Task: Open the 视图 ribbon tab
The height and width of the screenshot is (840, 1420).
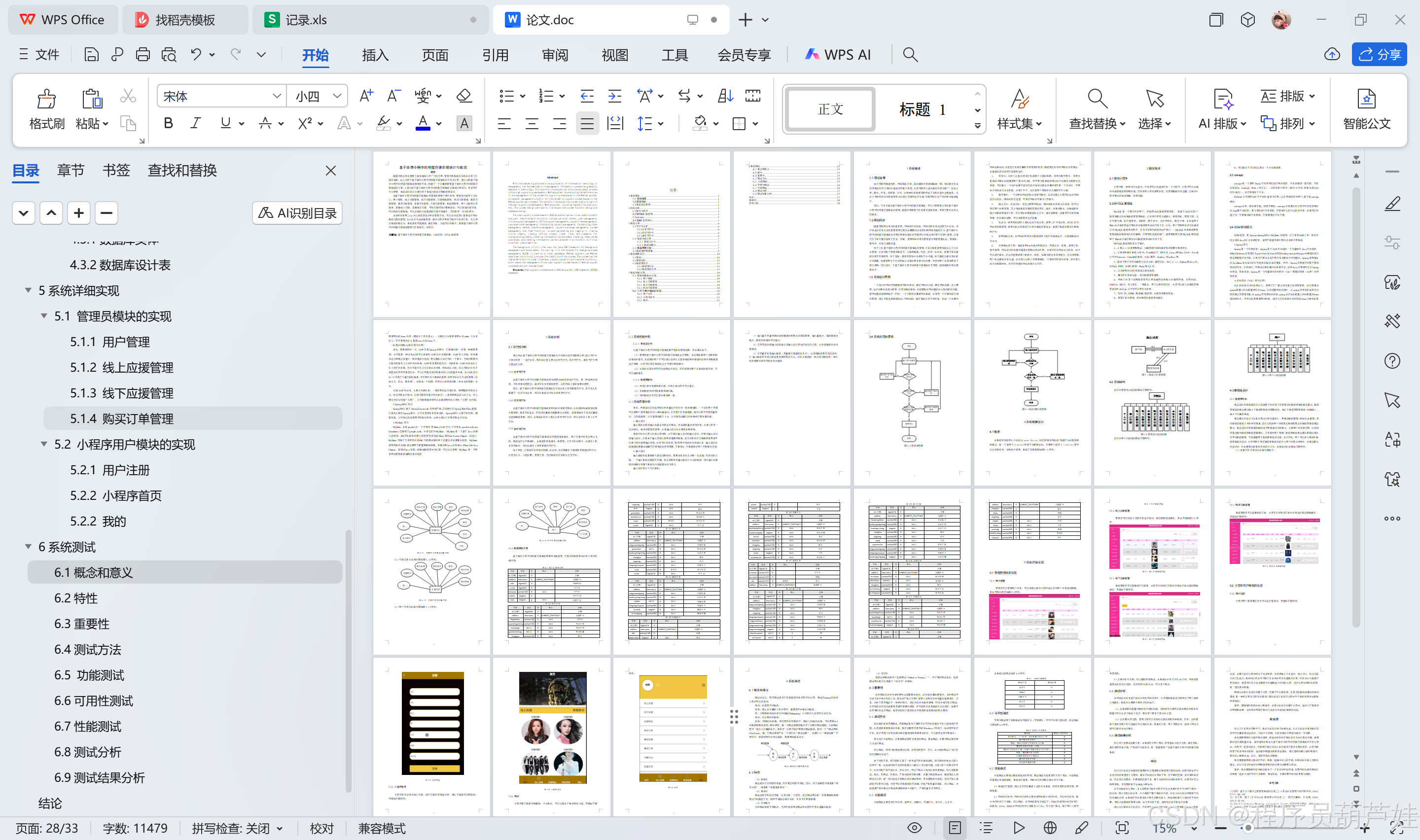Action: (x=615, y=55)
